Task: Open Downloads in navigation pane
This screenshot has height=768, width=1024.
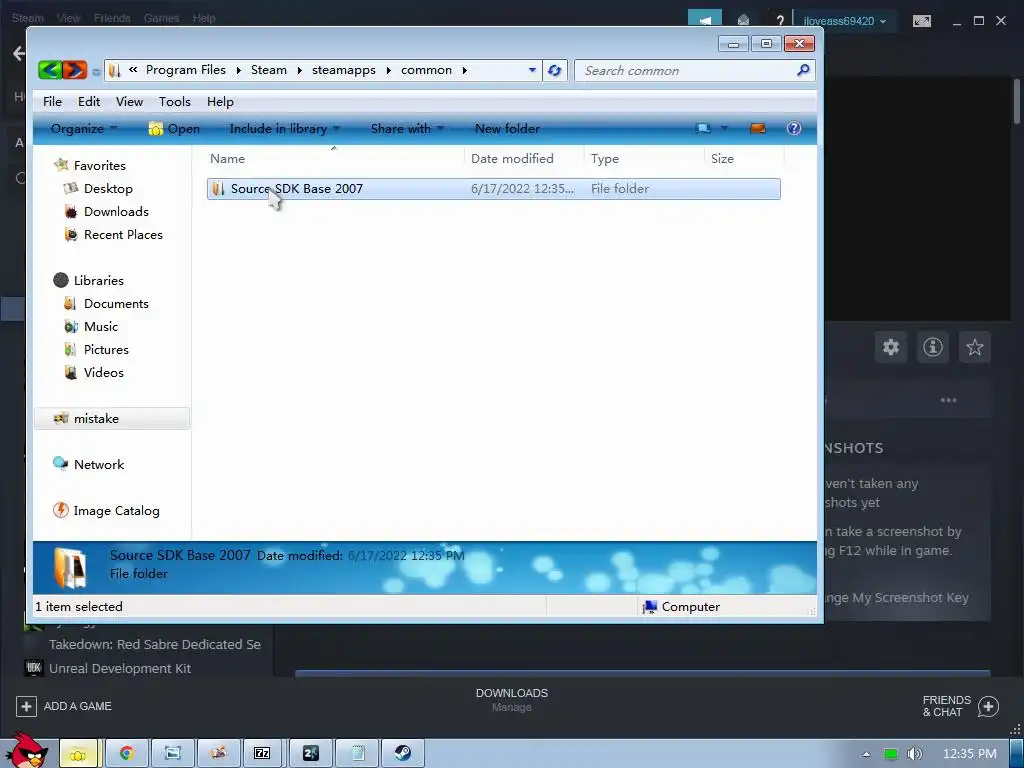Action: (116, 212)
